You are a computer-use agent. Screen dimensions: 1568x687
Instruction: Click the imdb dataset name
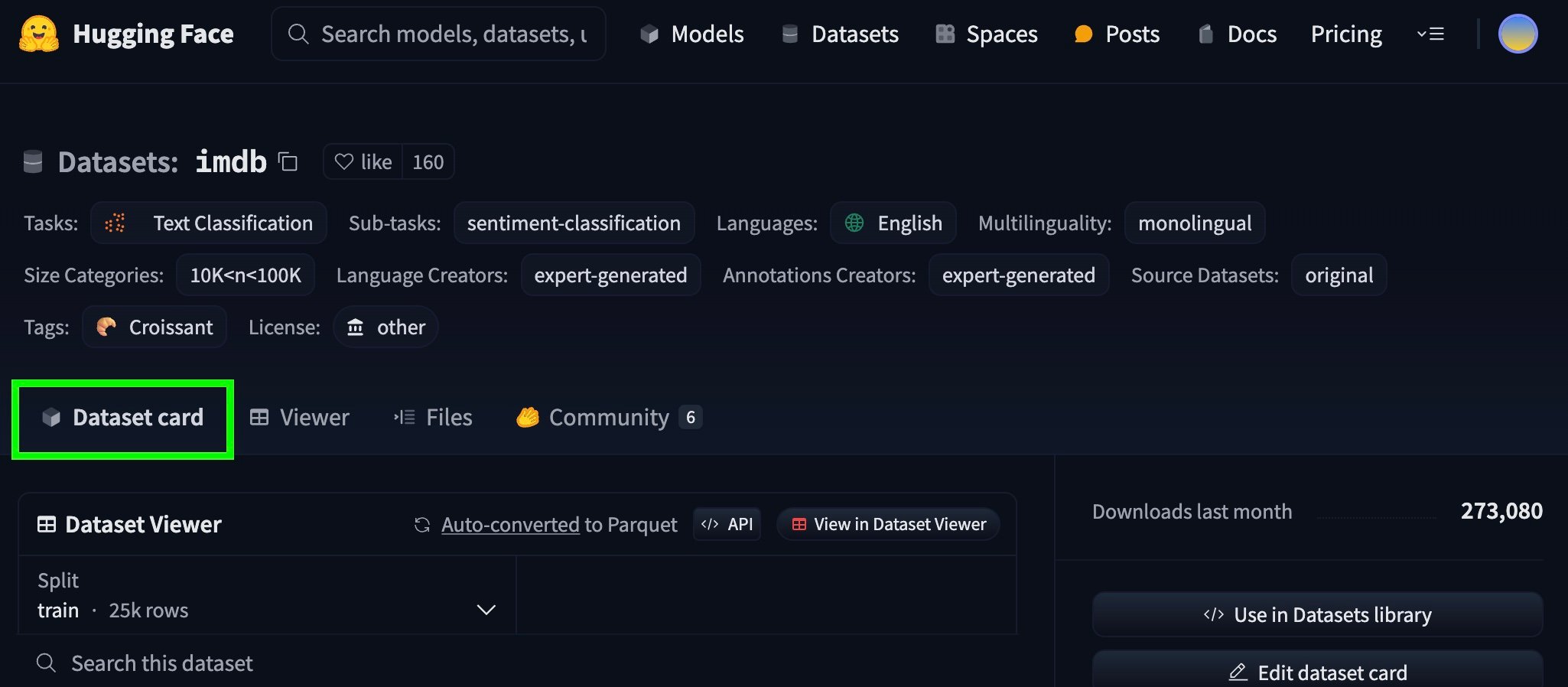point(231,161)
